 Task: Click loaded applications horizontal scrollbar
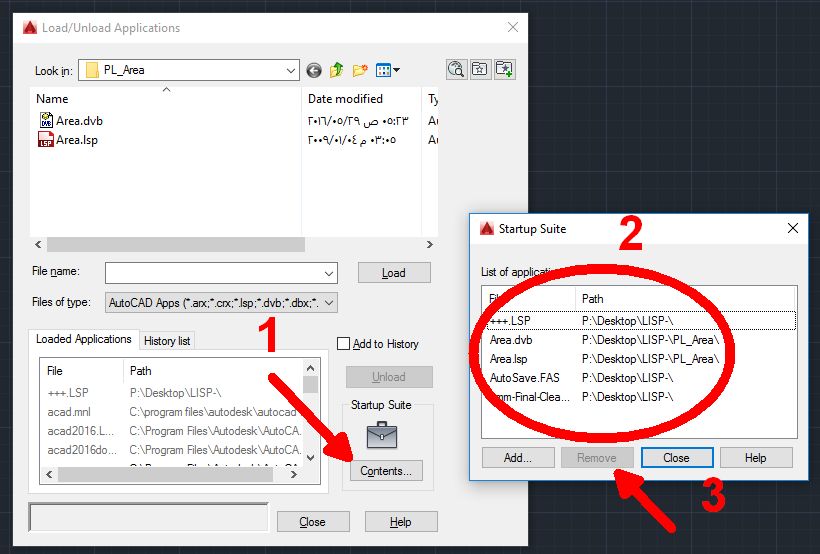point(165,474)
